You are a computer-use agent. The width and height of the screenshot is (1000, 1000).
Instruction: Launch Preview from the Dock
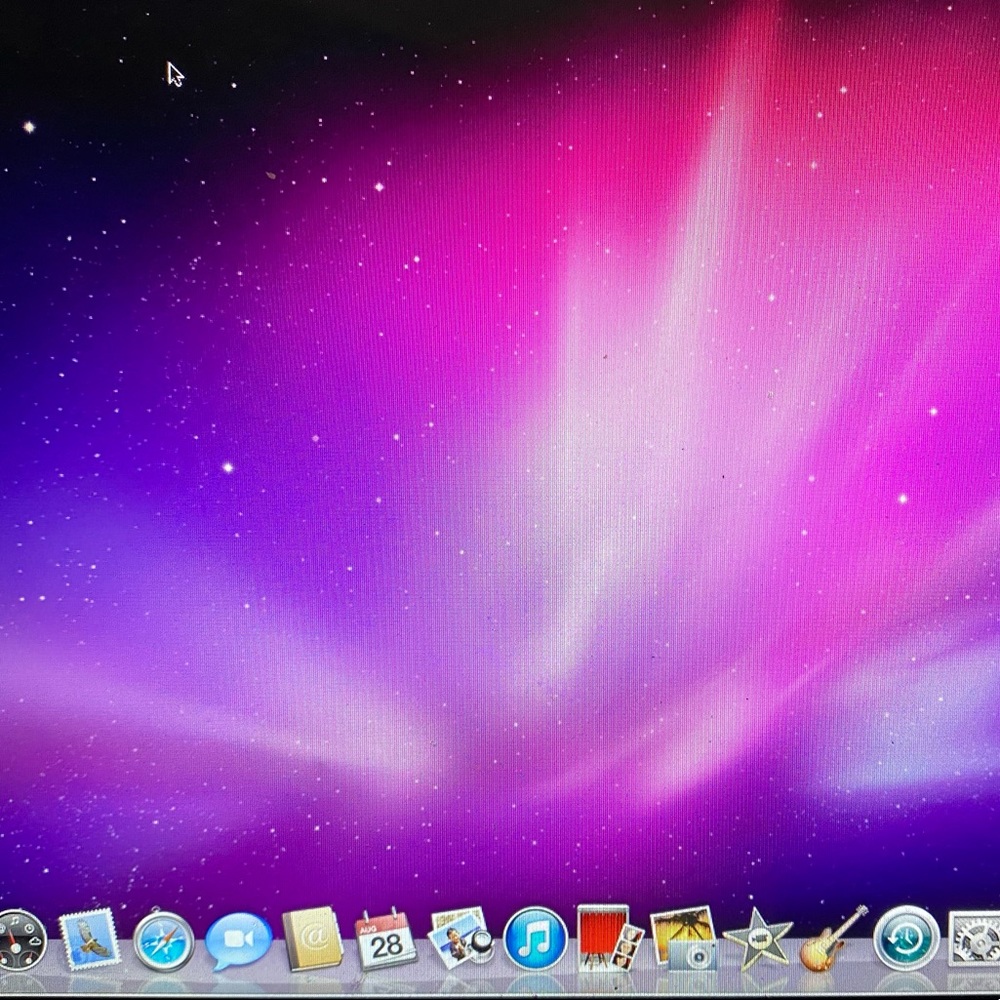pos(458,940)
